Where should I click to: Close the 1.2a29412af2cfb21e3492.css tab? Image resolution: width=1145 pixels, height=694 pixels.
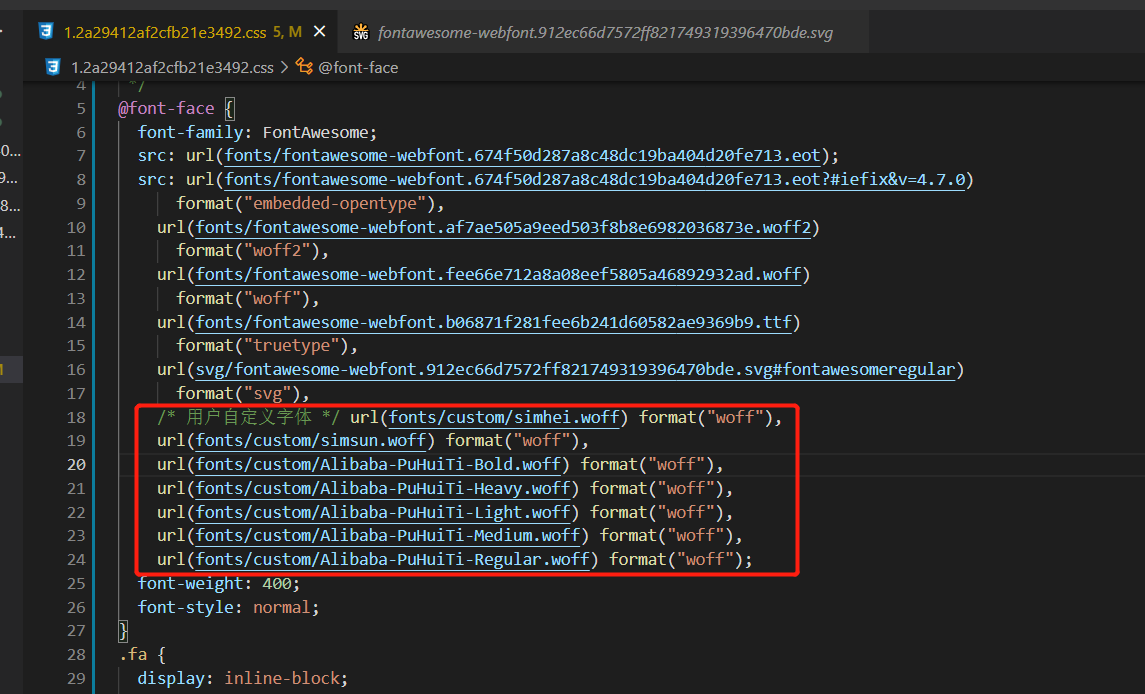[319, 31]
